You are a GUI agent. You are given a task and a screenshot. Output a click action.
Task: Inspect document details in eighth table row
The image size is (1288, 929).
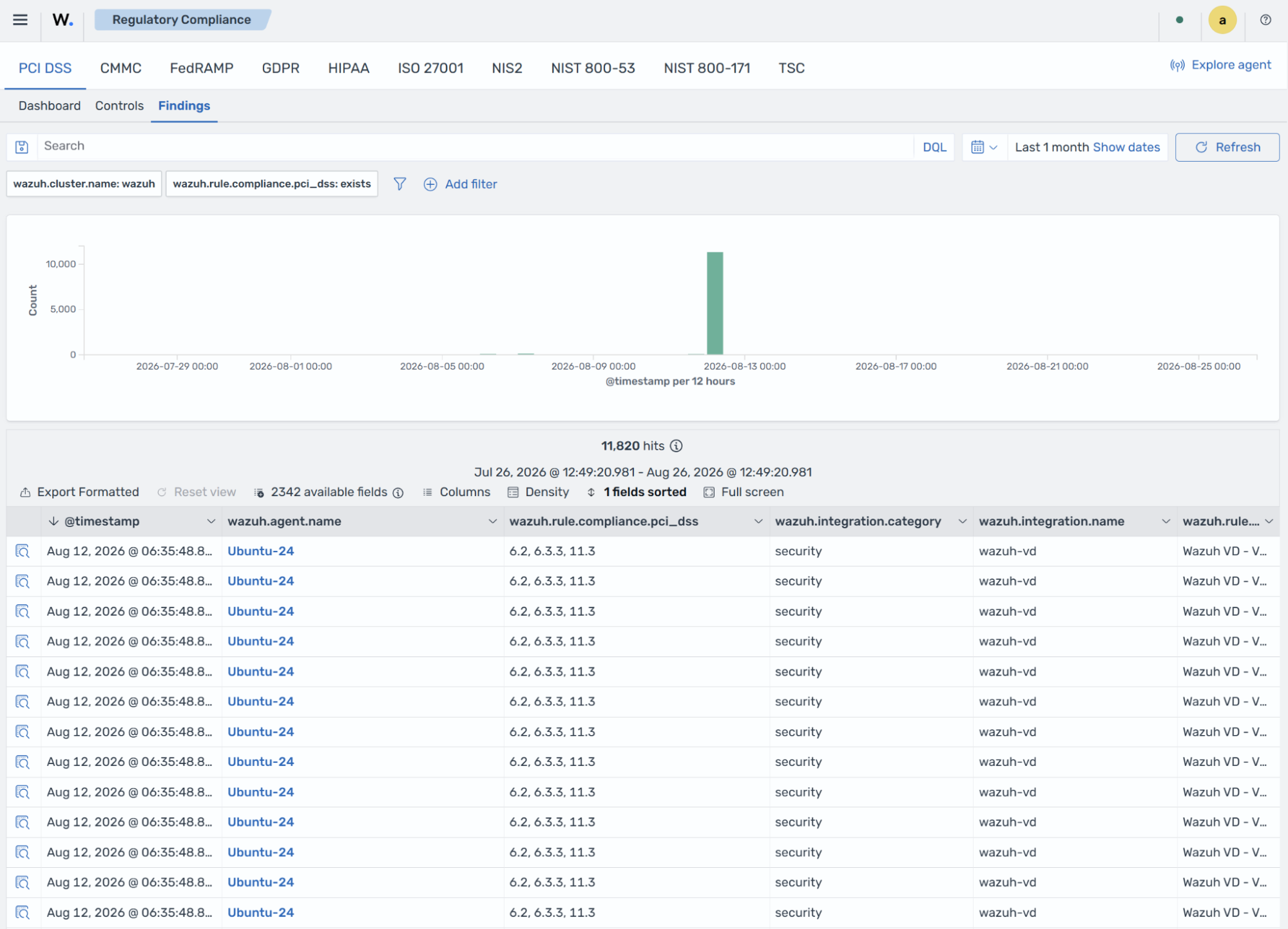(x=23, y=762)
